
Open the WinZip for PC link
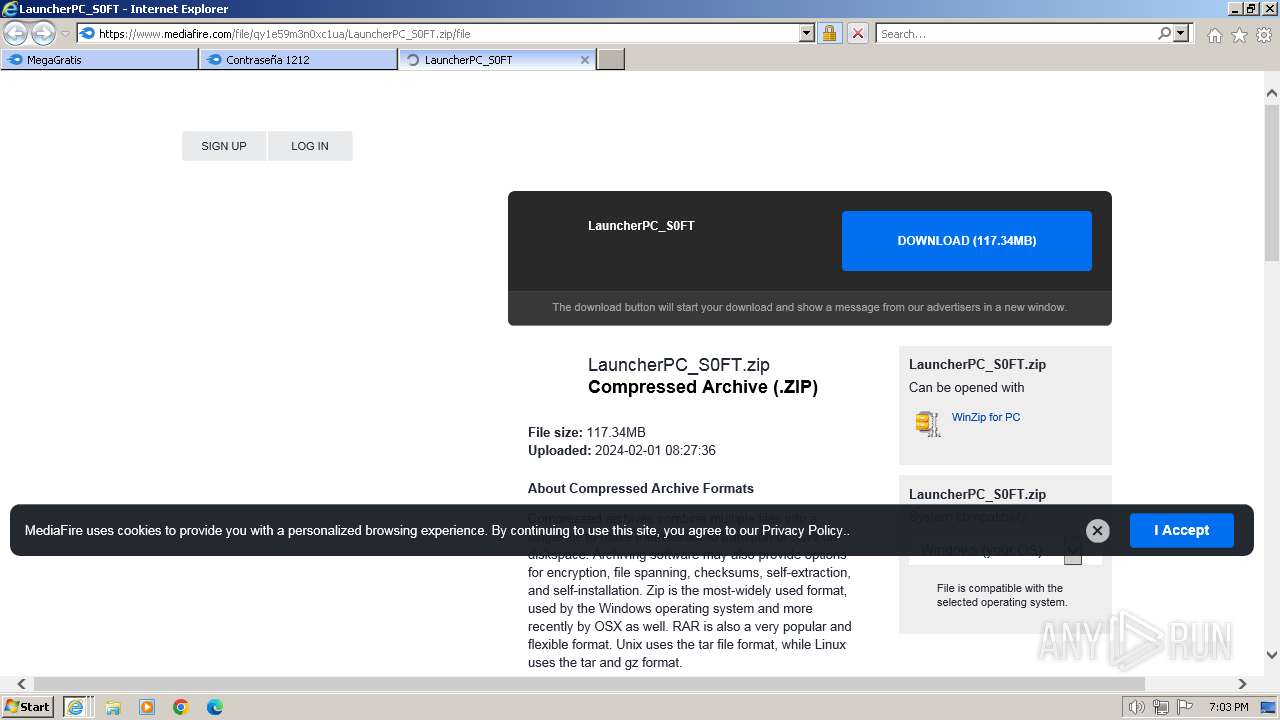(x=986, y=417)
